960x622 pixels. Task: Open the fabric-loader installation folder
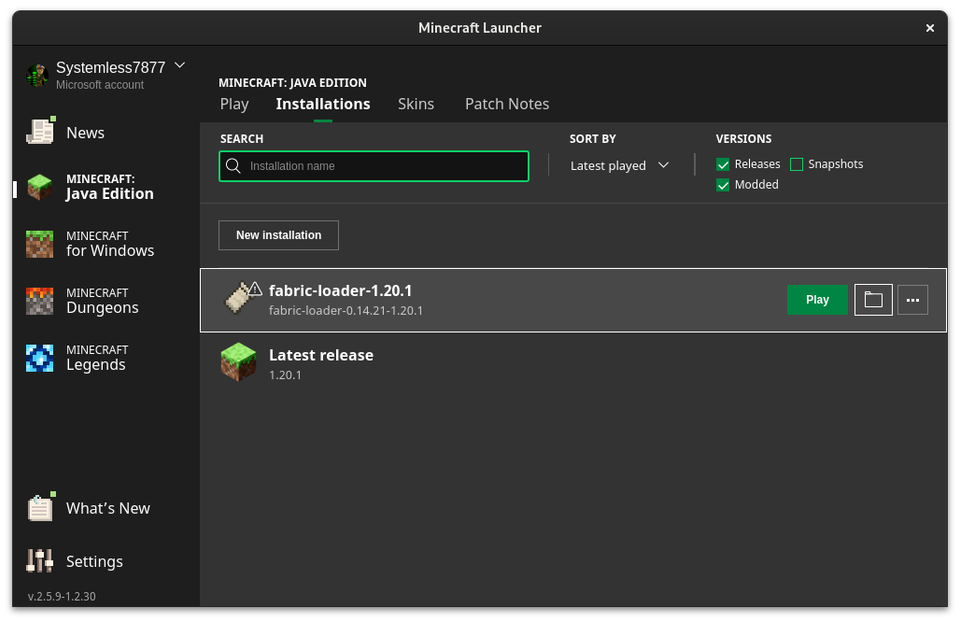[873, 300]
